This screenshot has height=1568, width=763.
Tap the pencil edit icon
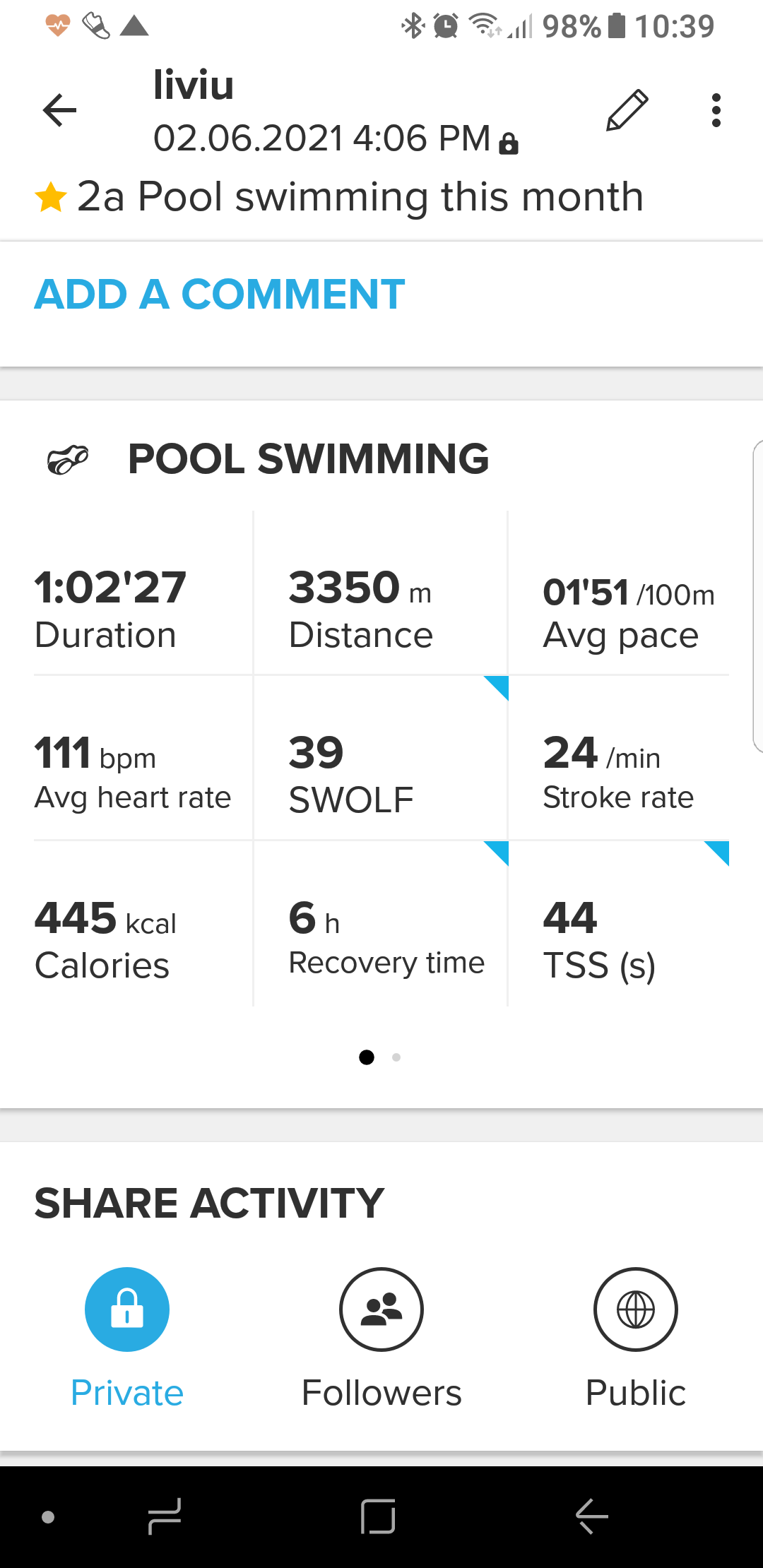pos(627,110)
